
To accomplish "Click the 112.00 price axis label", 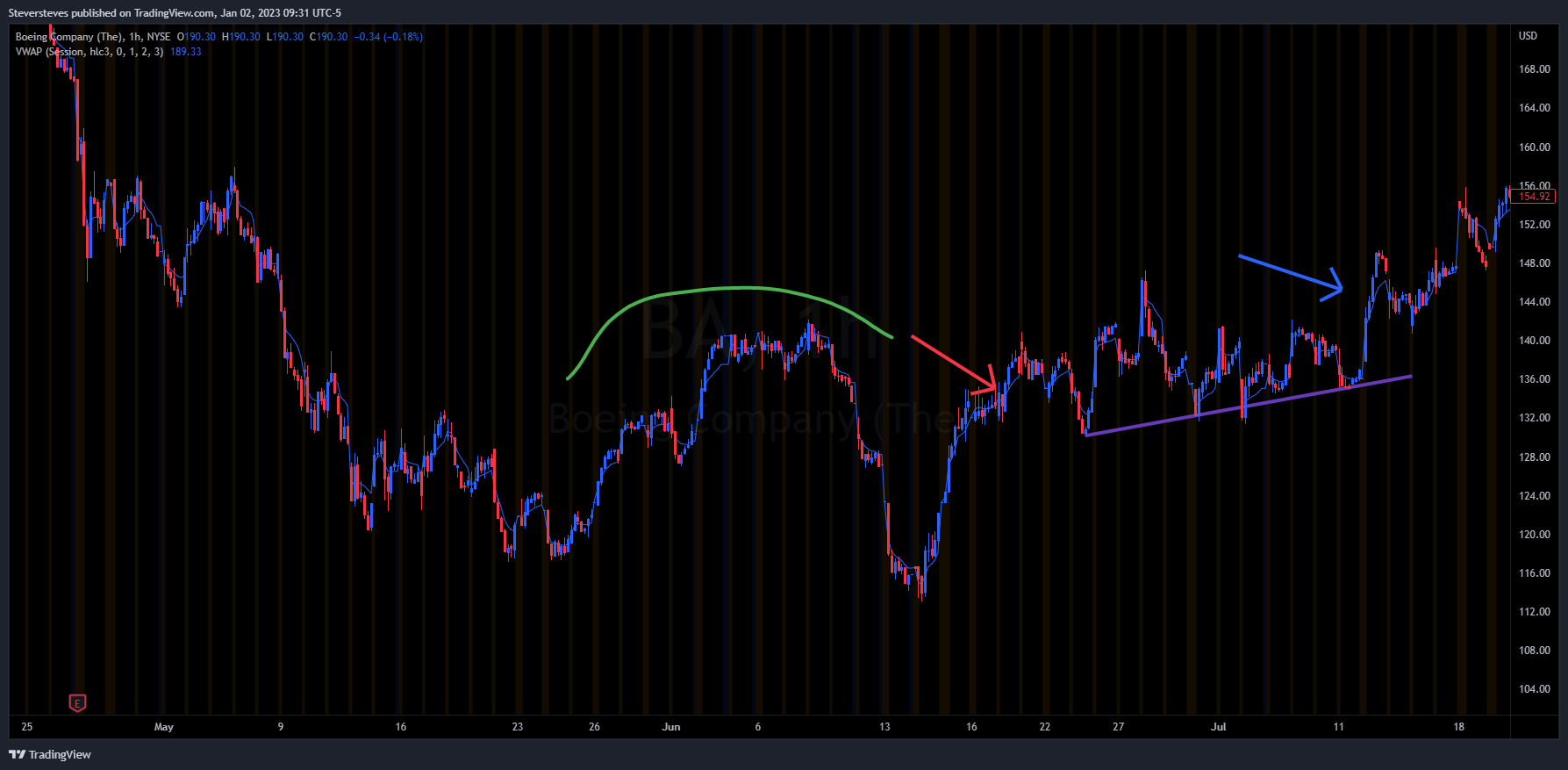I will [x=1534, y=612].
